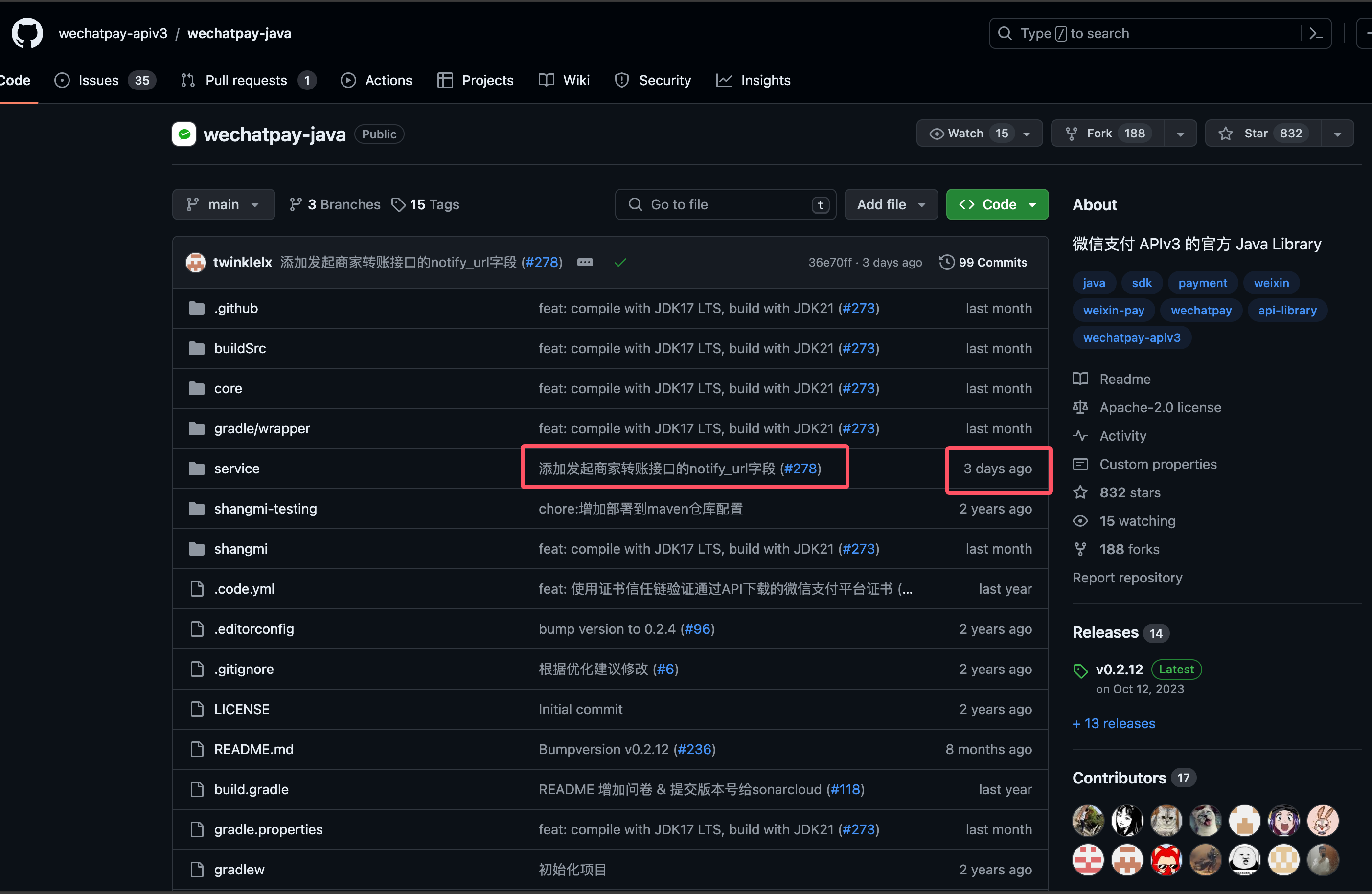Viewport: 1372px width, 894px height.
Task: Open the service folder
Action: [x=236, y=469]
